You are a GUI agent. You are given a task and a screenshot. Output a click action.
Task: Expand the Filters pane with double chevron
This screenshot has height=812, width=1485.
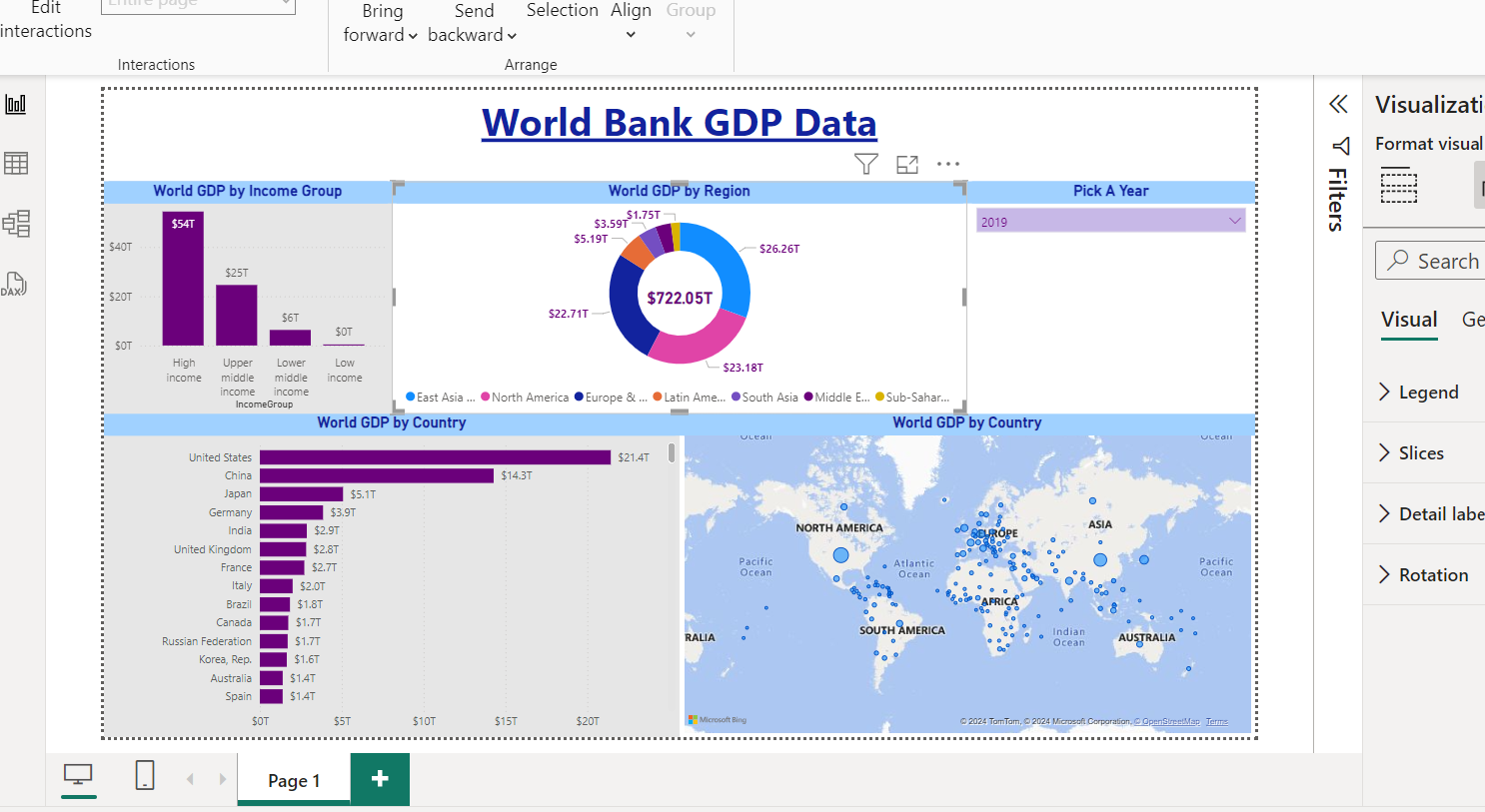point(1338,104)
